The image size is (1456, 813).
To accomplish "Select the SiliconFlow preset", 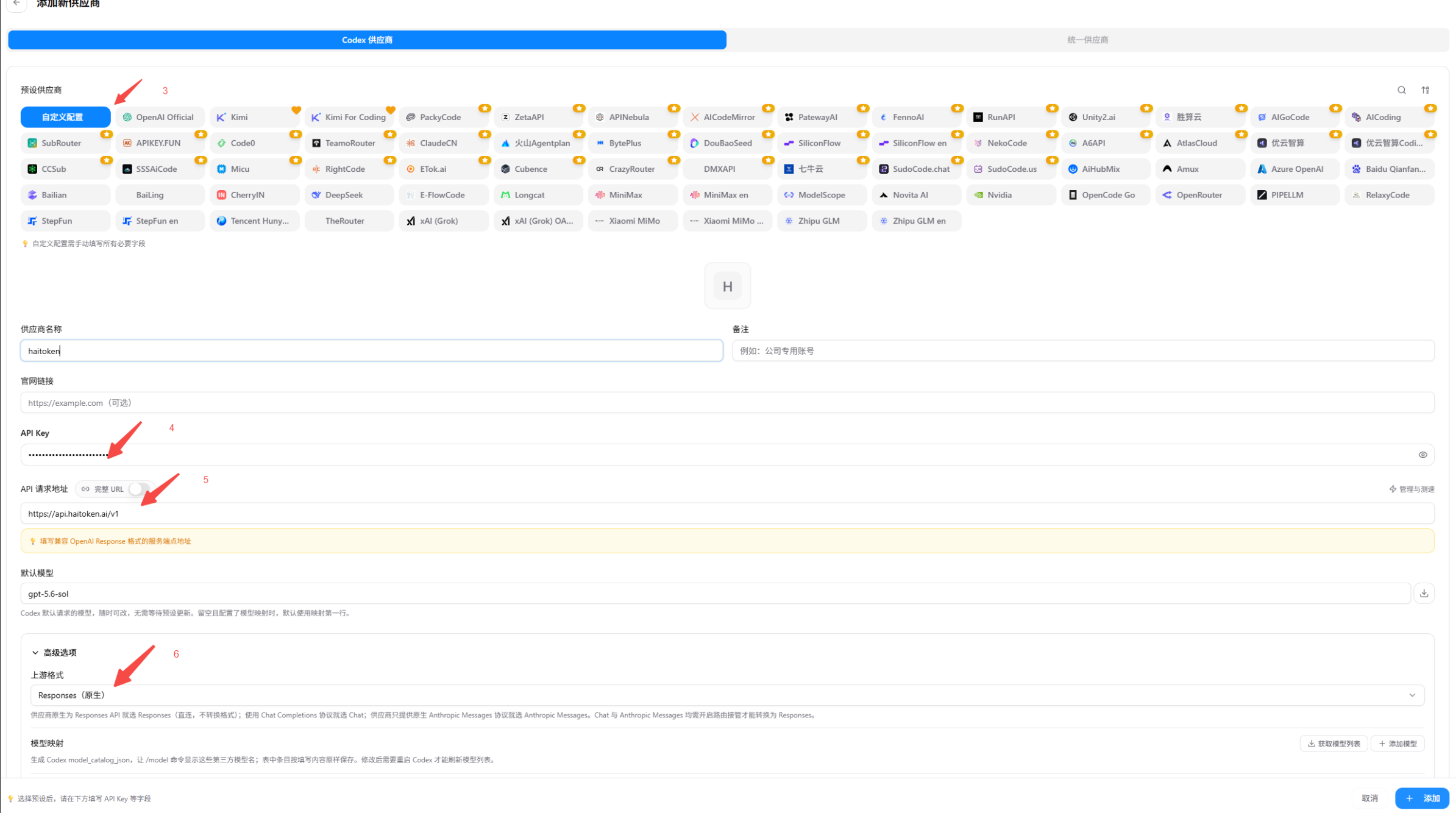I will pos(822,143).
